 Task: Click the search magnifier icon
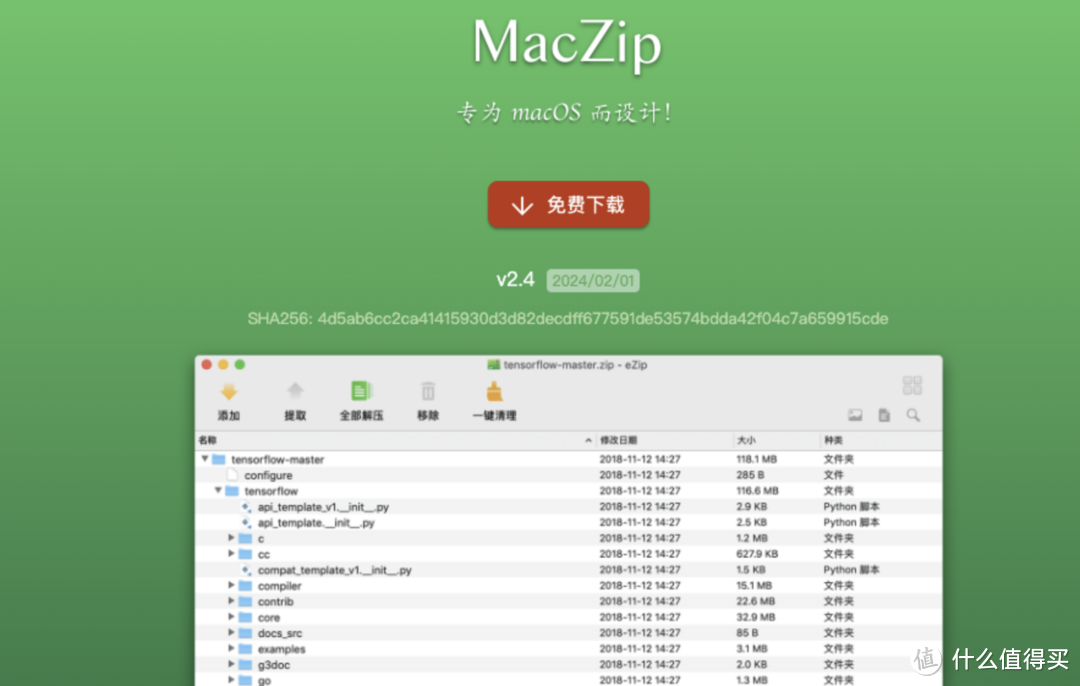pos(913,415)
